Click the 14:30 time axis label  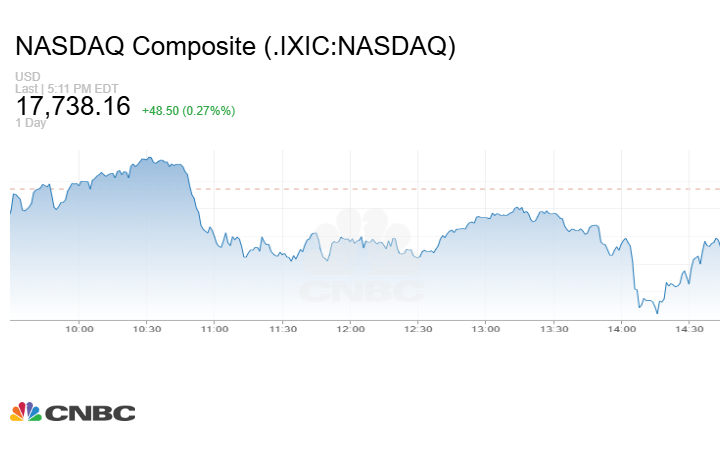tap(689, 329)
